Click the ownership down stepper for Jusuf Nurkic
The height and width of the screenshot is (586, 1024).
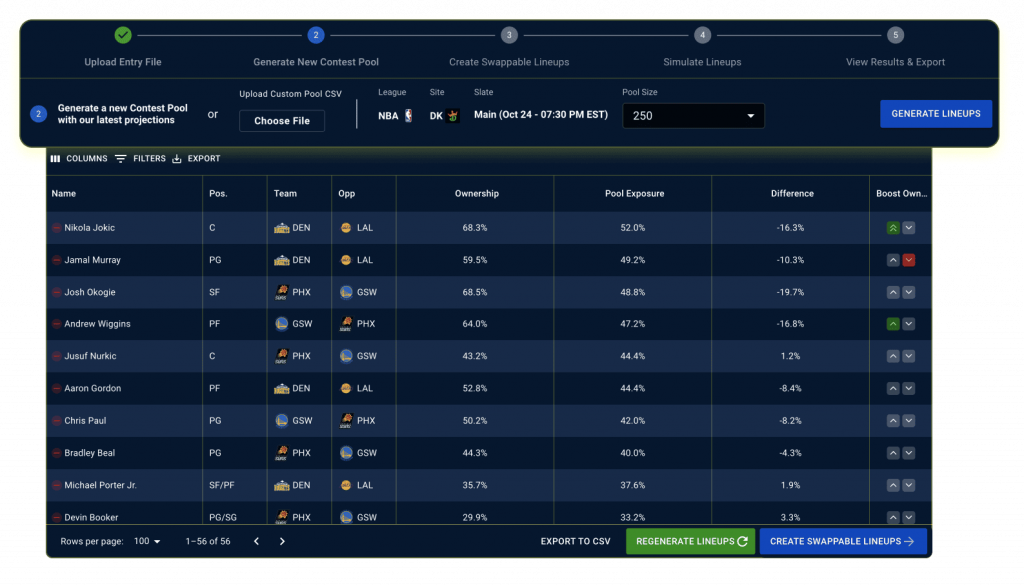tap(907, 356)
